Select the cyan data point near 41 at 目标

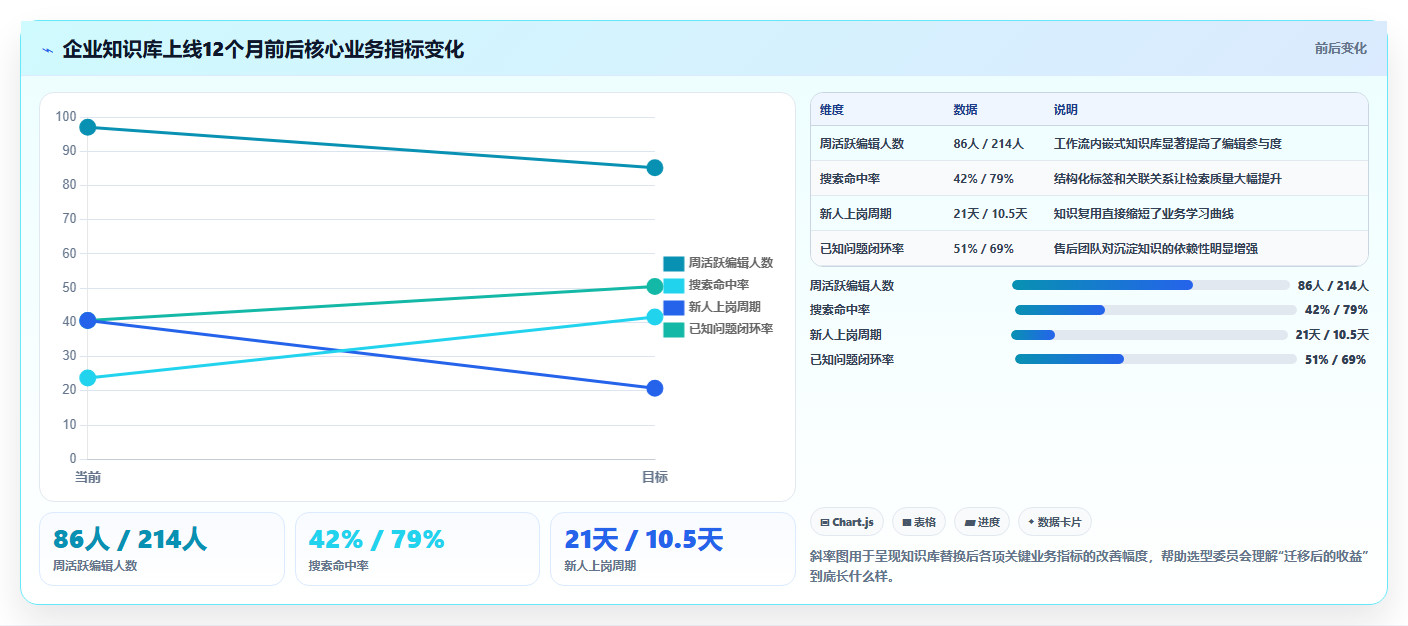[x=655, y=317]
